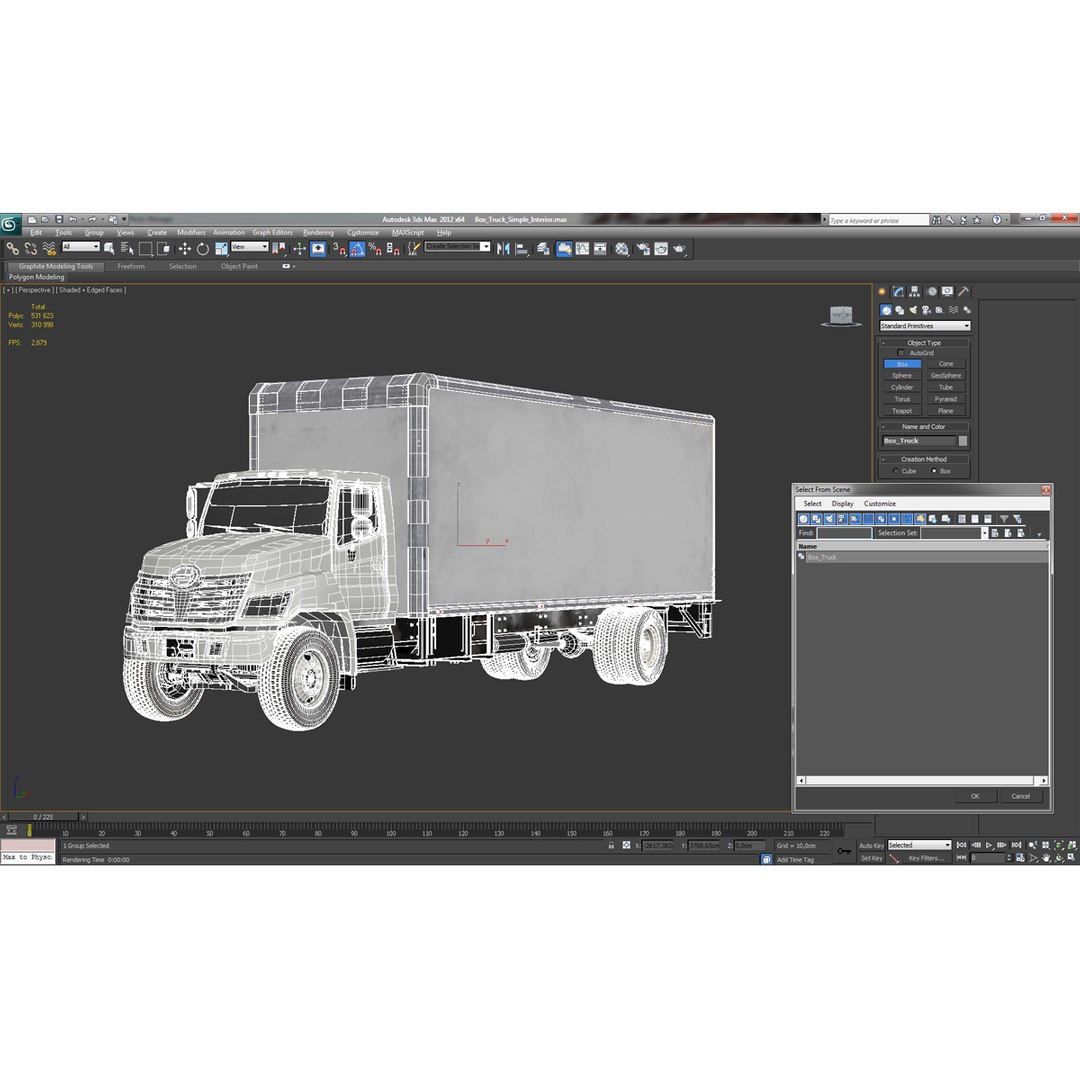Click the time slider showing 0 / 225
This screenshot has width=1080, height=1080.
[x=43, y=817]
